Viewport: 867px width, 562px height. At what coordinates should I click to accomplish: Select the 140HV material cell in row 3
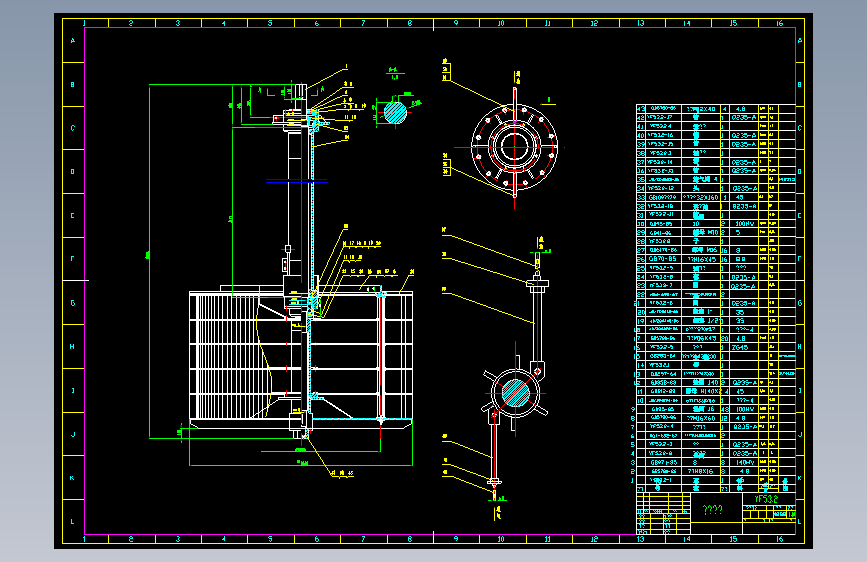[x=744, y=462]
